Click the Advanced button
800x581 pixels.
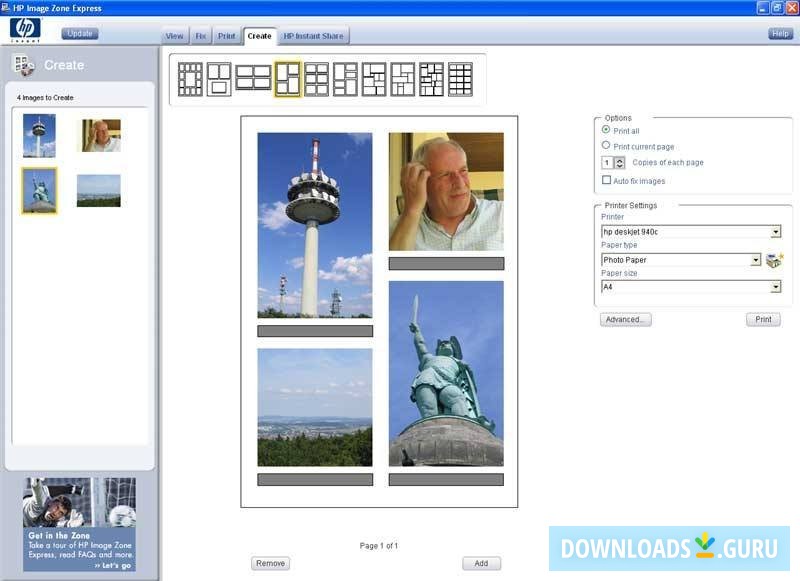coord(625,319)
